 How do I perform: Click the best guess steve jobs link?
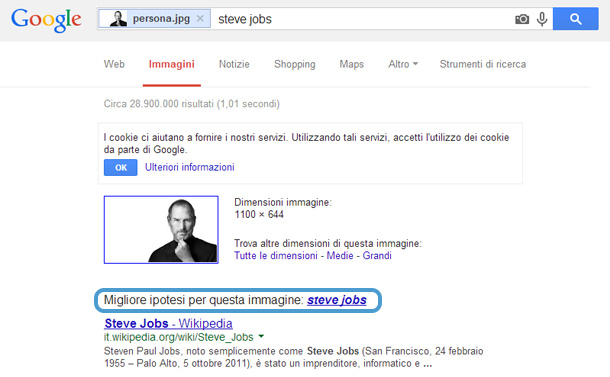point(337,300)
